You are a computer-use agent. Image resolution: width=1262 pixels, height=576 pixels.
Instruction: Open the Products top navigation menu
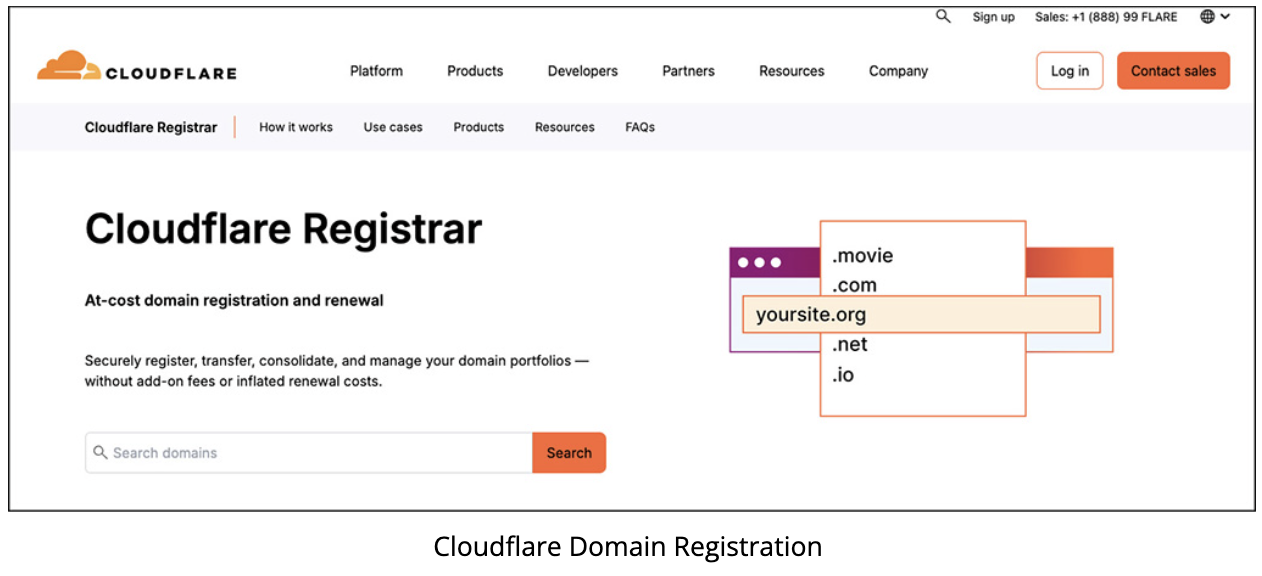[x=475, y=71]
